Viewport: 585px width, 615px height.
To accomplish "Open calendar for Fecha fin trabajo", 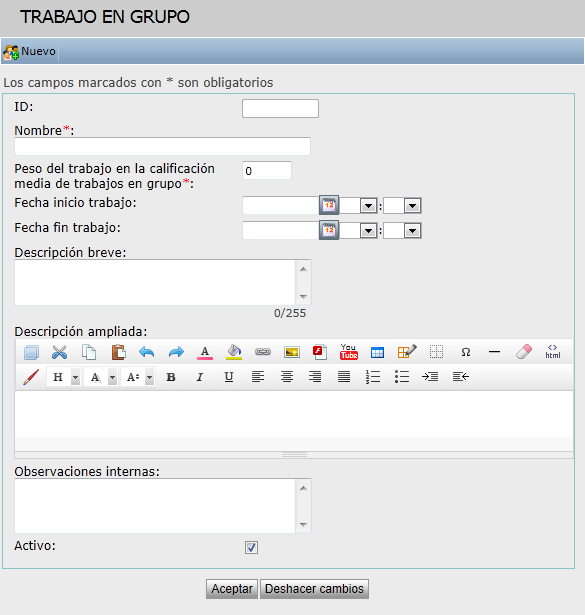I will 329,230.
